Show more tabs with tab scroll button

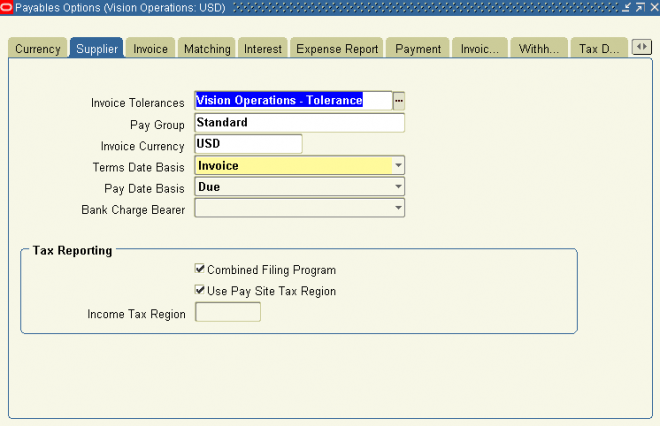coord(642,47)
